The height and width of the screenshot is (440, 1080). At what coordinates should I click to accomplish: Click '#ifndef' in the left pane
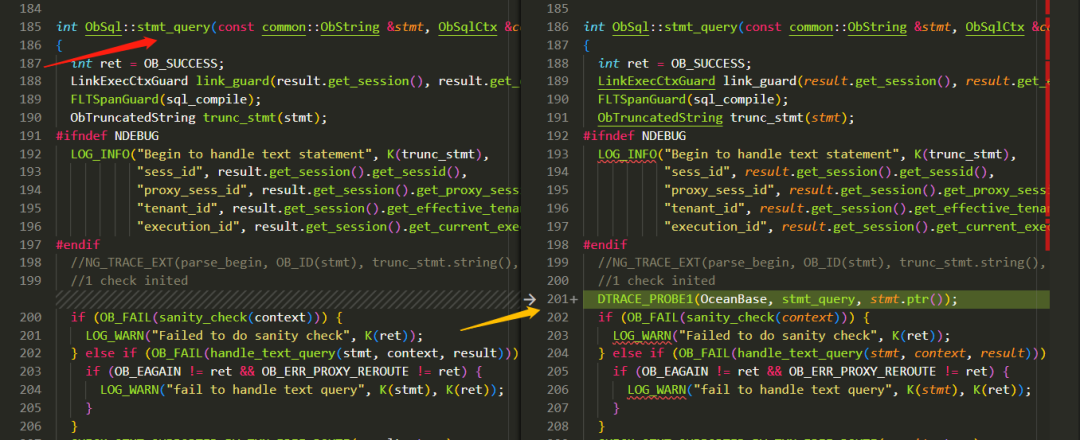(81, 136)
